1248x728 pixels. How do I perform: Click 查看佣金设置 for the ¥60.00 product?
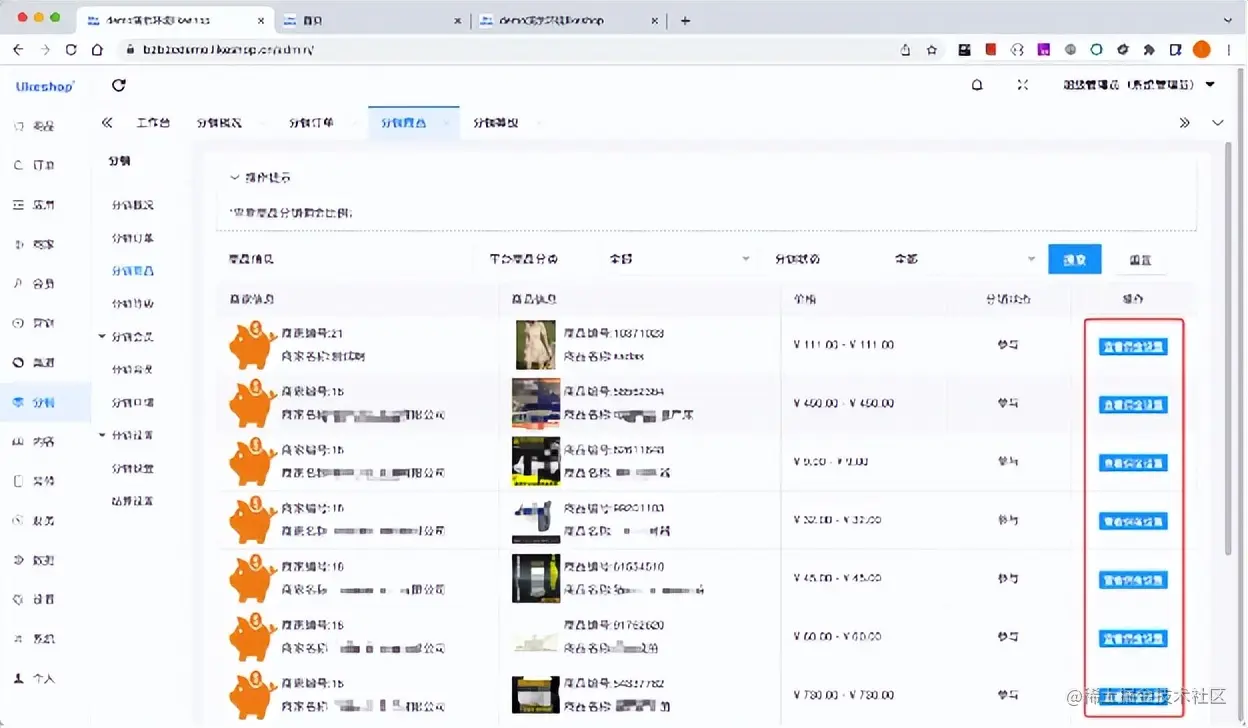[1133, 638]
